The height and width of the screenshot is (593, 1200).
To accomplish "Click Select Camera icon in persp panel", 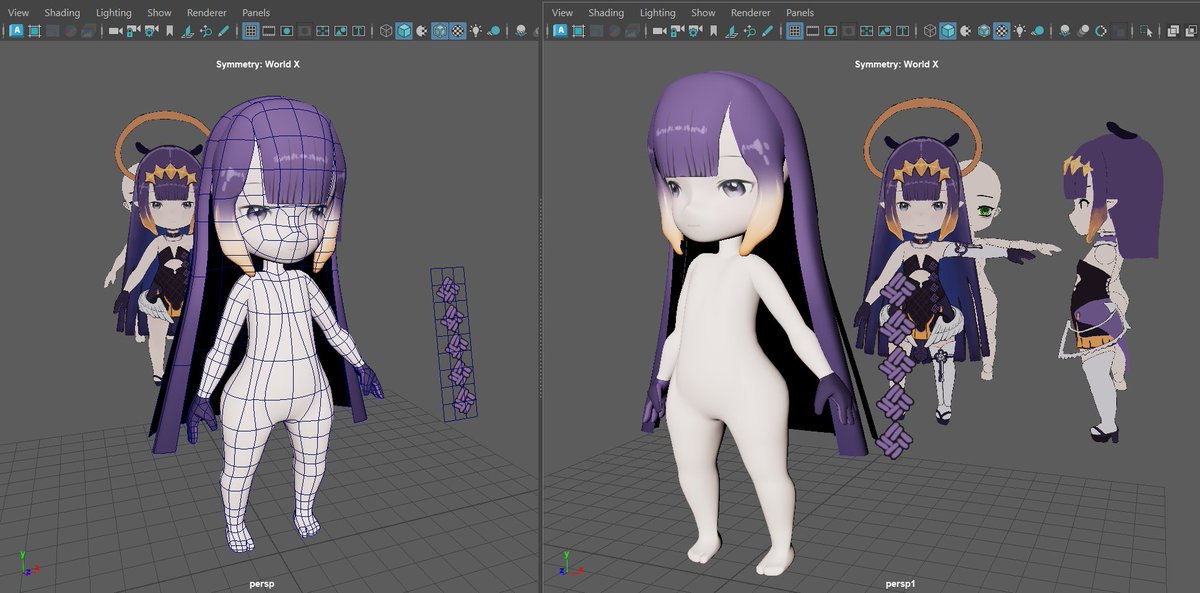I will [x=116, y=31].
